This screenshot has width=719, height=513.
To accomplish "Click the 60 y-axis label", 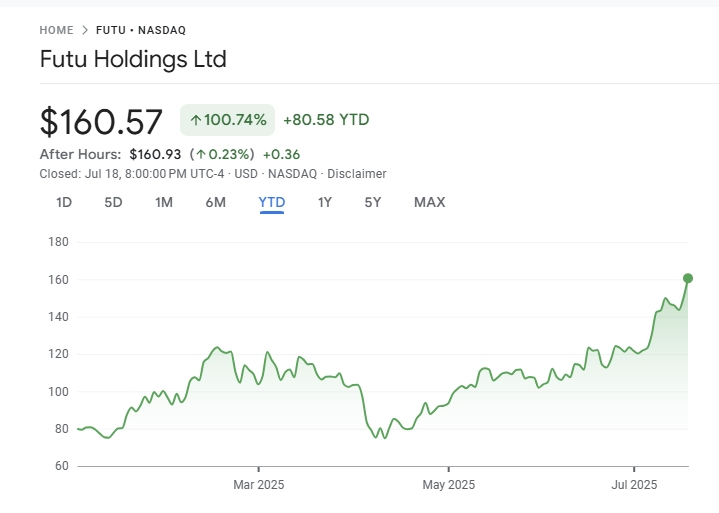I will [x=61, y=466].
